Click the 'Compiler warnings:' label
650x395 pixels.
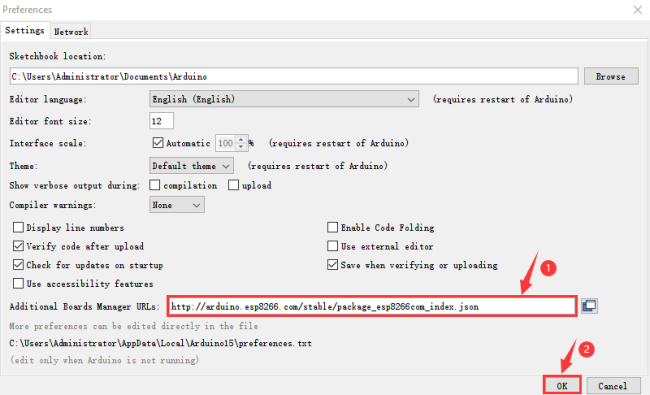[x=53, y=205]
